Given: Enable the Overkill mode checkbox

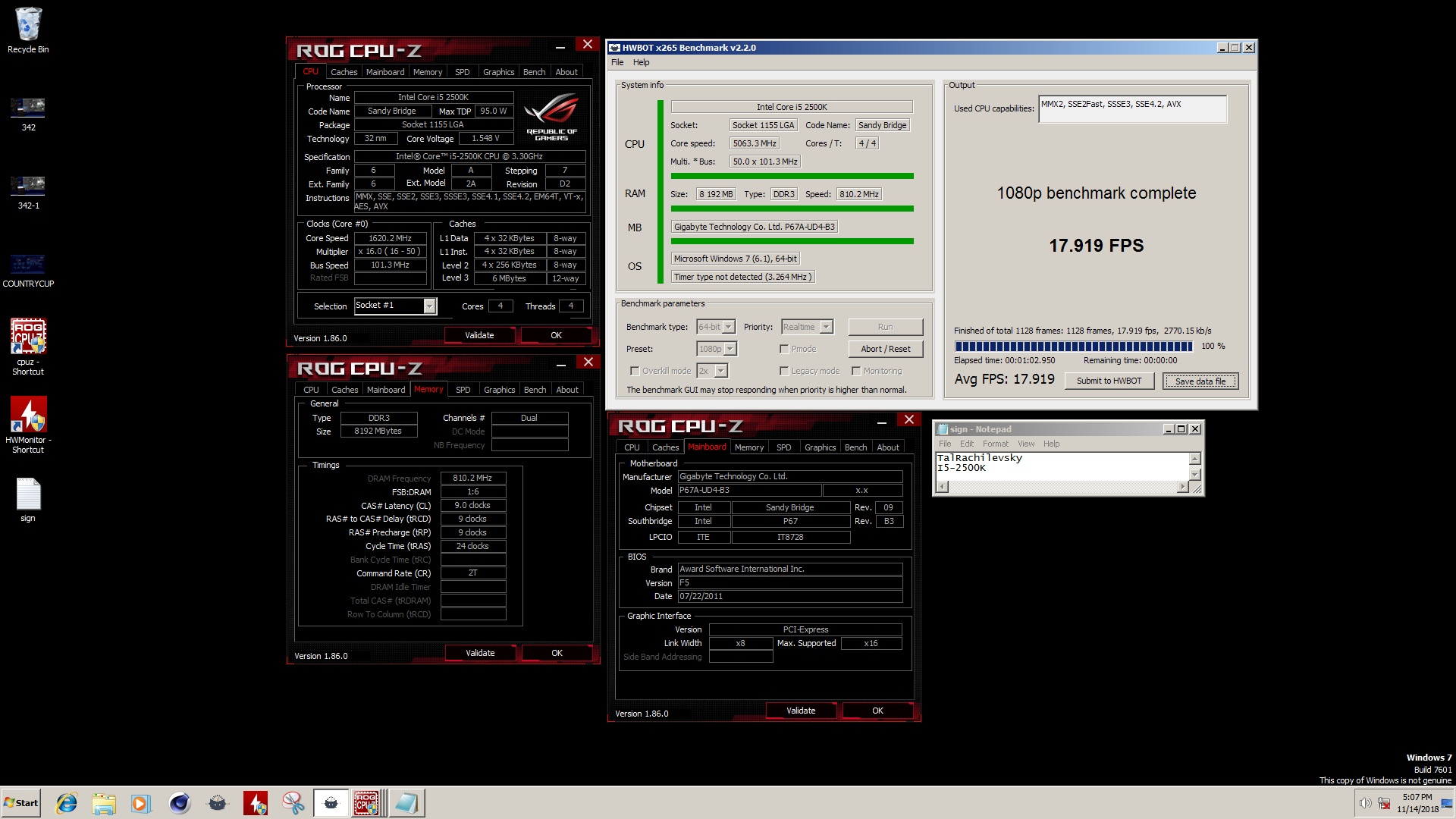Looking at the screenshot, I should (635, 371).
